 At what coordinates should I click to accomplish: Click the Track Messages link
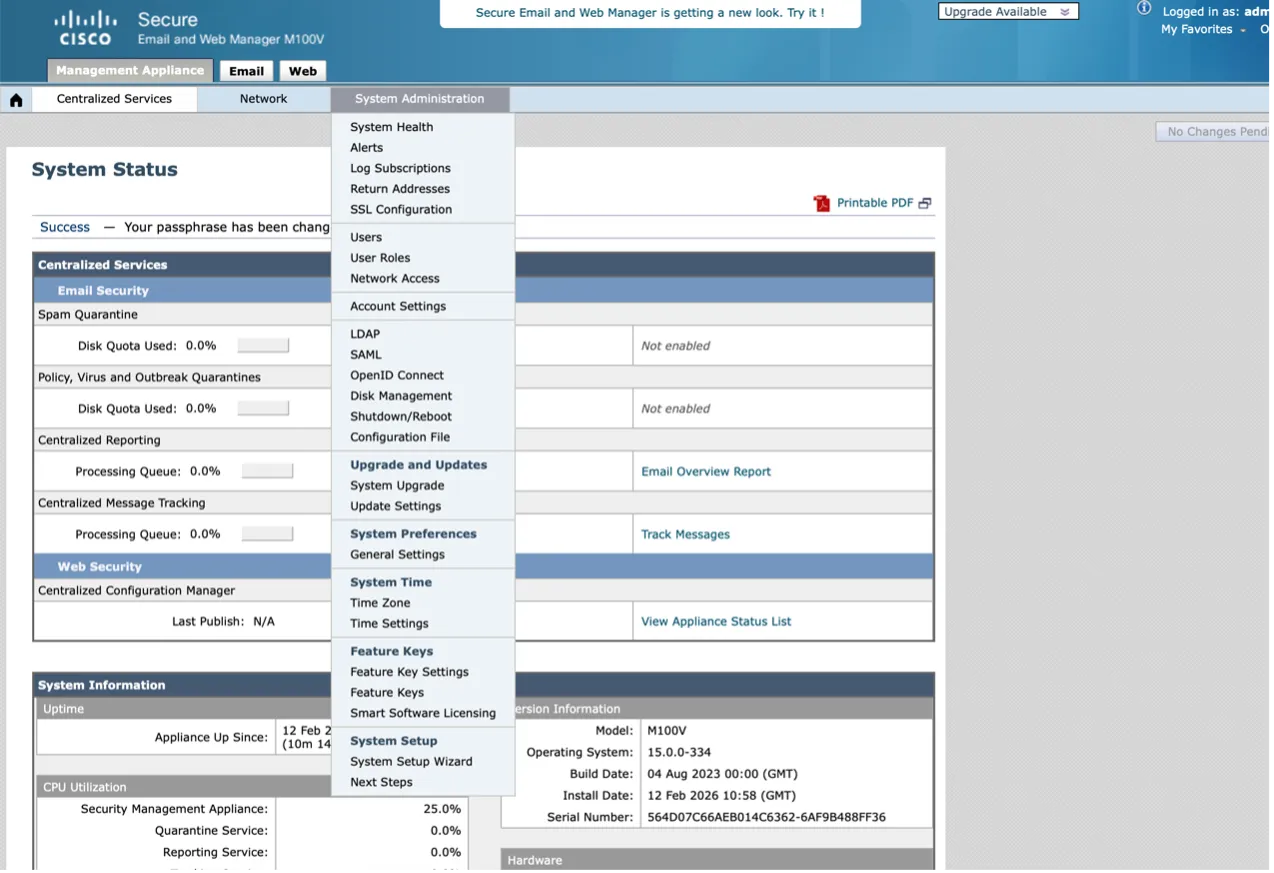685,534
